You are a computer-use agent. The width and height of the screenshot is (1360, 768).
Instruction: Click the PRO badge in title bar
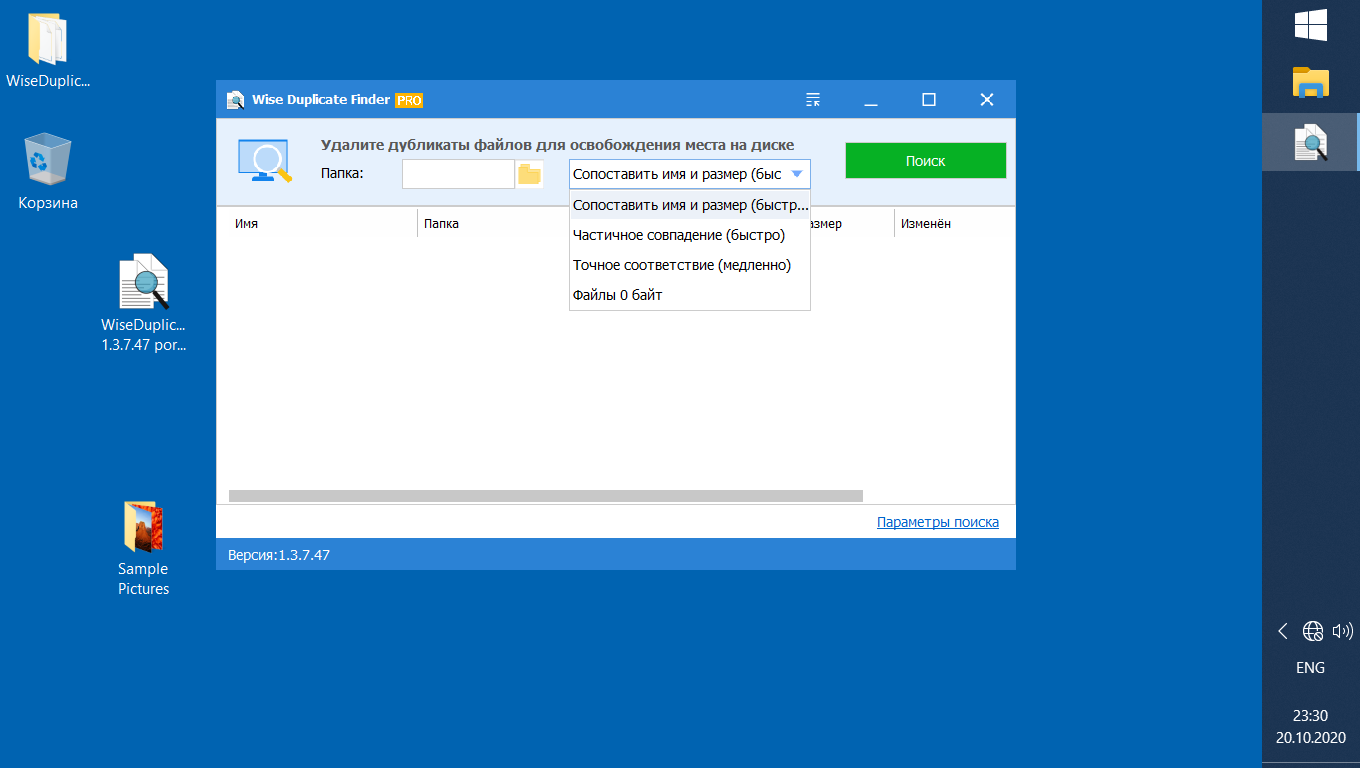pyautogui.click(x=409, y=100)
